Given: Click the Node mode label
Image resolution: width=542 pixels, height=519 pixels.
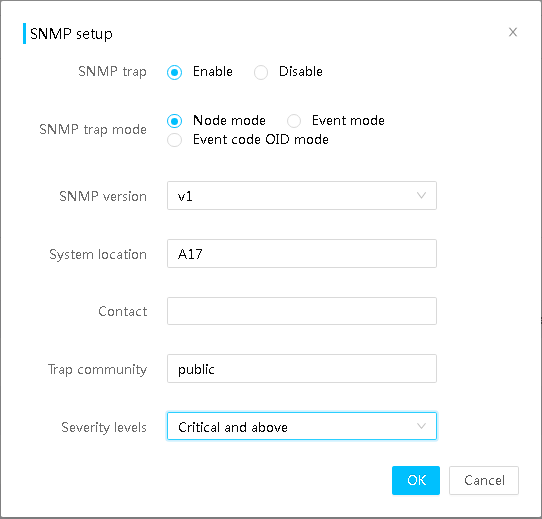Looking at the screenshot, I should (x=229, y=120).
